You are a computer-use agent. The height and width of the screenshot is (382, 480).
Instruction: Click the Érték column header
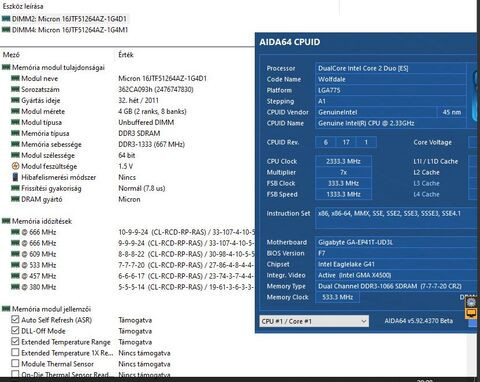126,55
